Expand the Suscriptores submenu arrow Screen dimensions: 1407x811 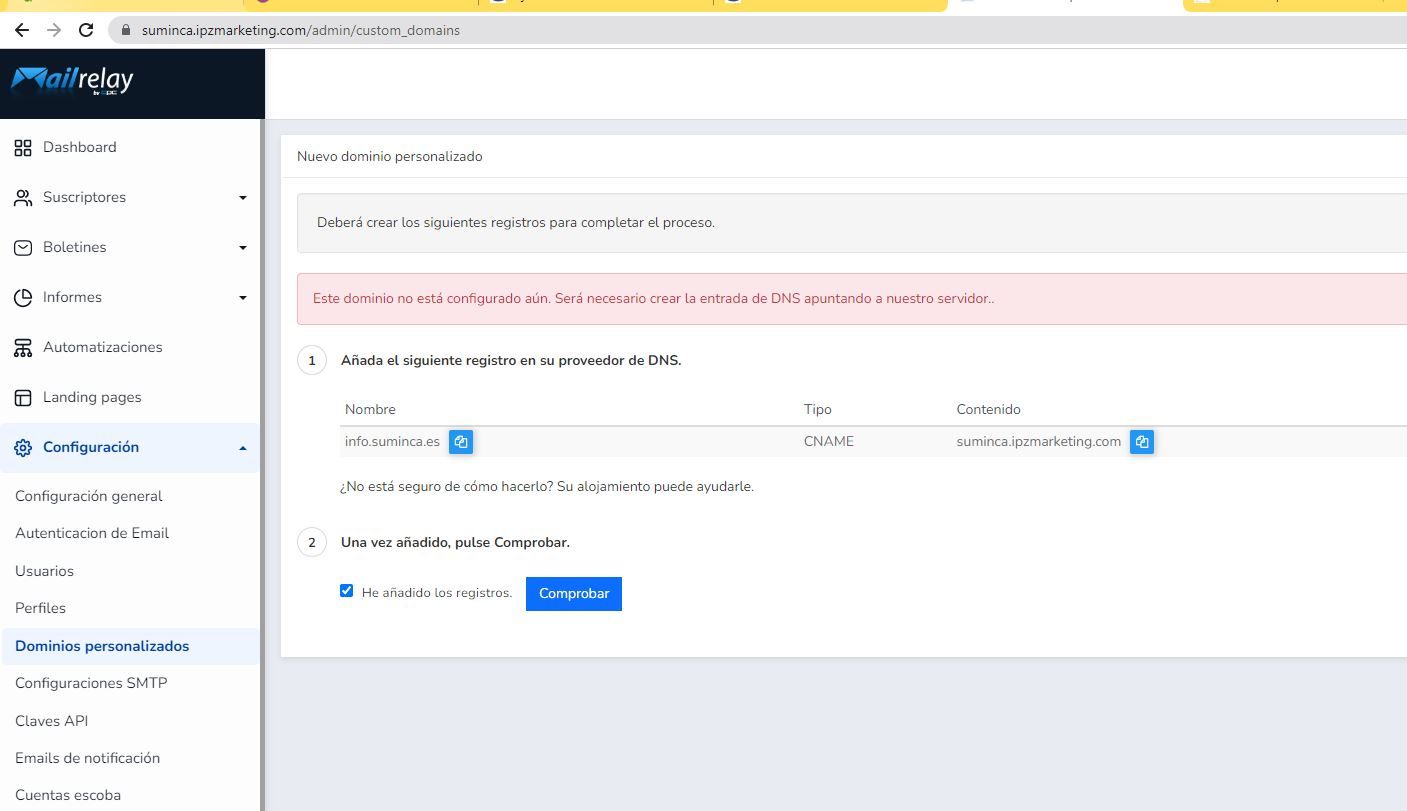coord(242,198)
